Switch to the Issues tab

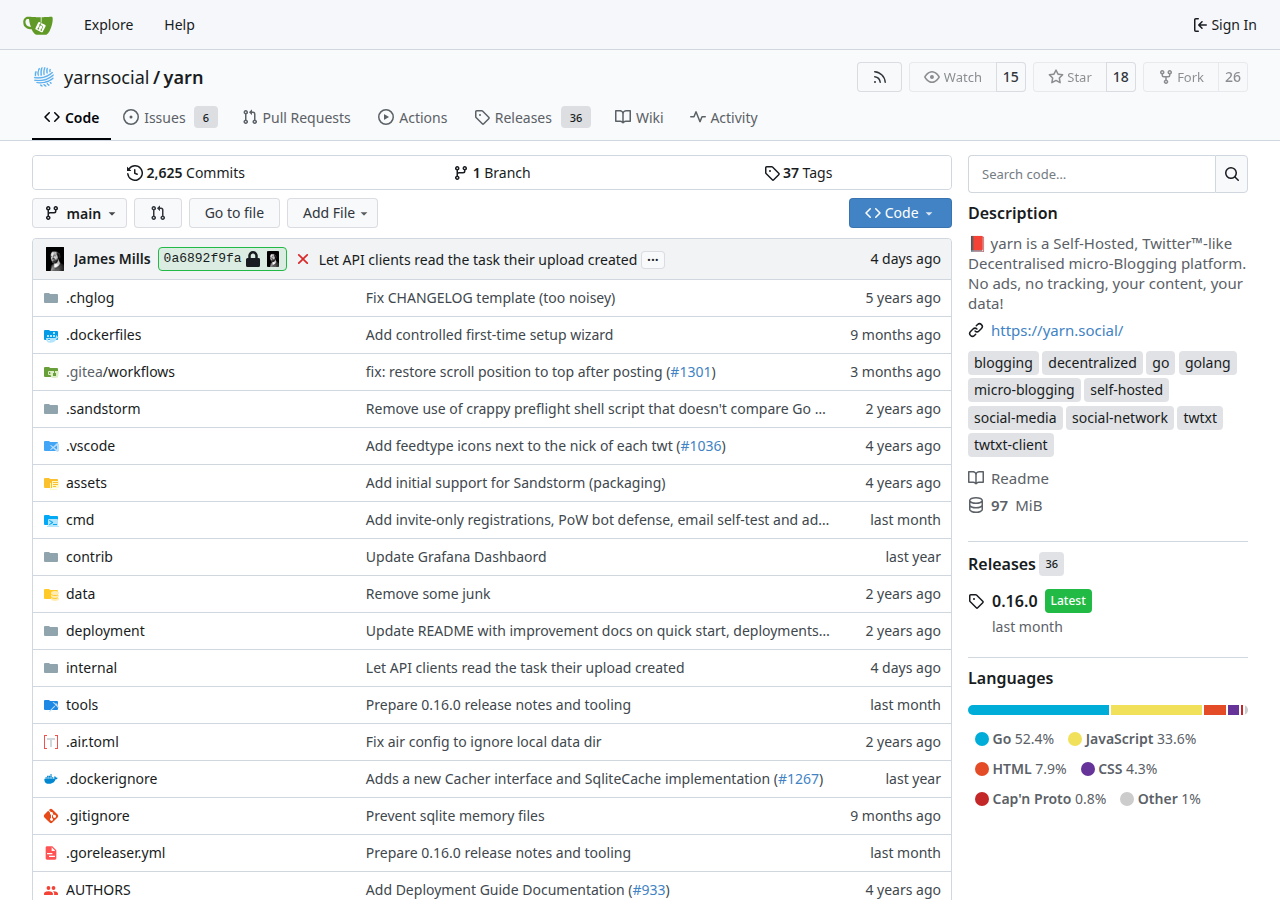tap(170, 118)
